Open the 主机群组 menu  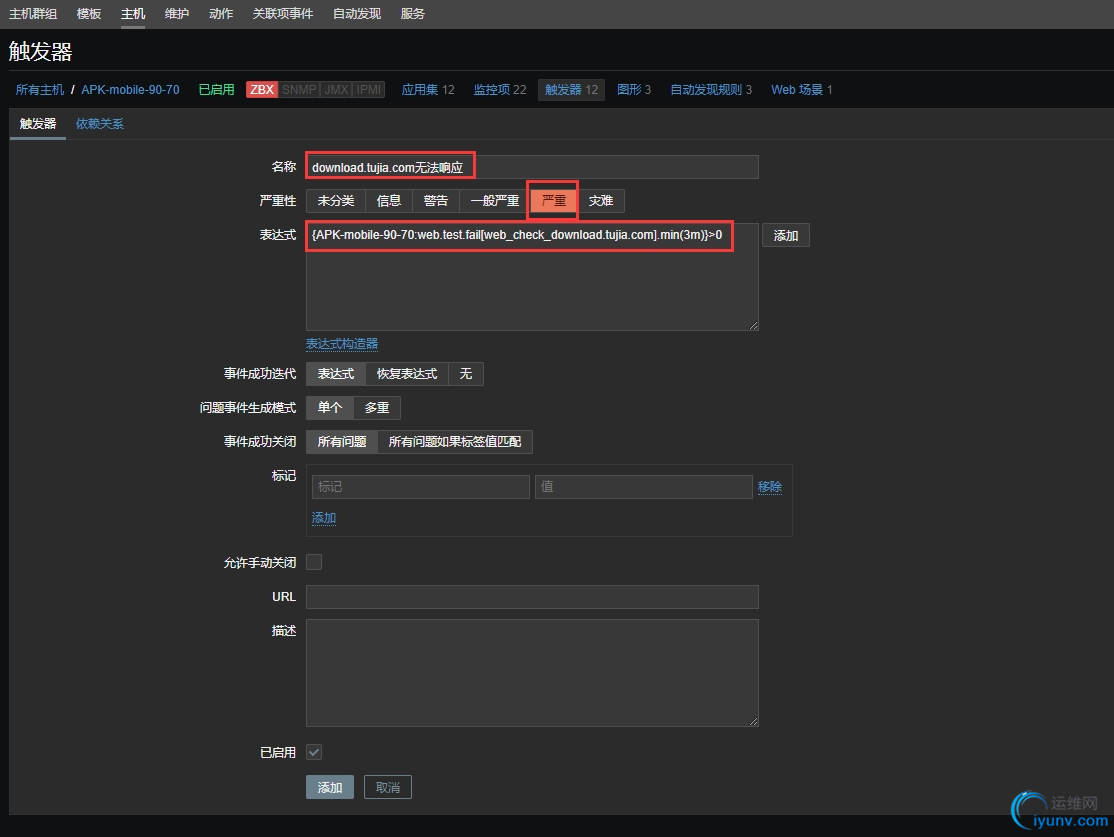(x=33, y=14)
